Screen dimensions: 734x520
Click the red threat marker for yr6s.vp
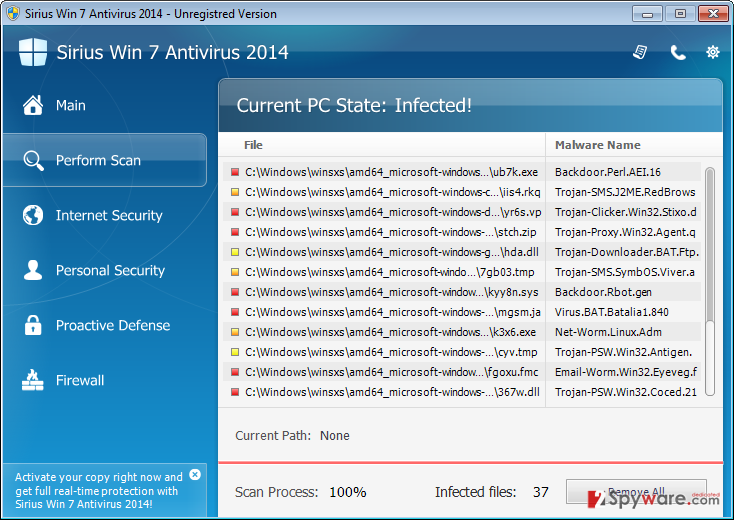pos(235,212)
